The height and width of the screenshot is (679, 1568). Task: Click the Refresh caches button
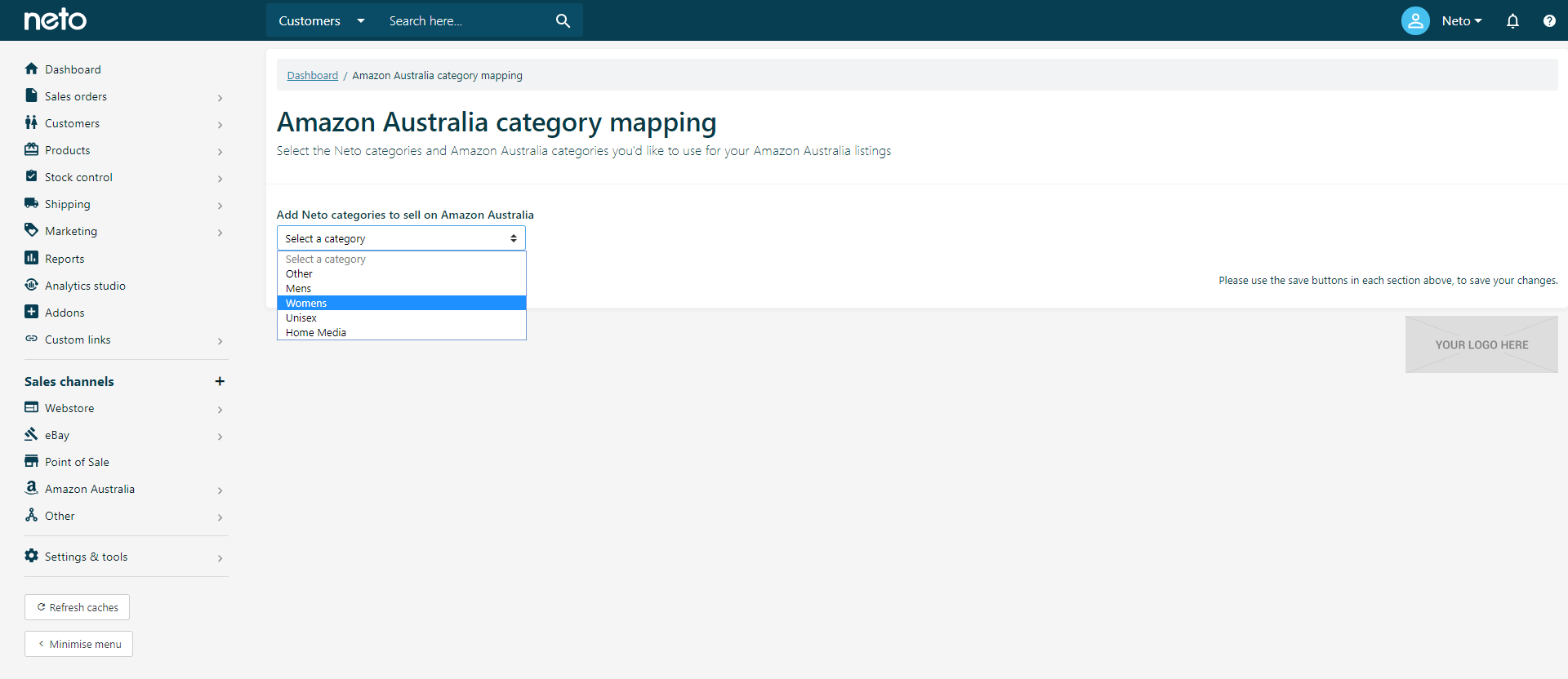(x=77, y=607)
